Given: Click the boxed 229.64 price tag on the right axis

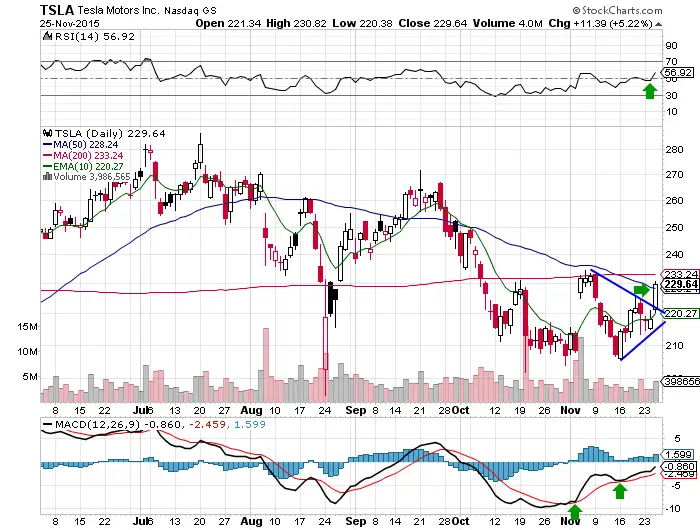Looking at the screenshot, I should (x=680, y=284).
